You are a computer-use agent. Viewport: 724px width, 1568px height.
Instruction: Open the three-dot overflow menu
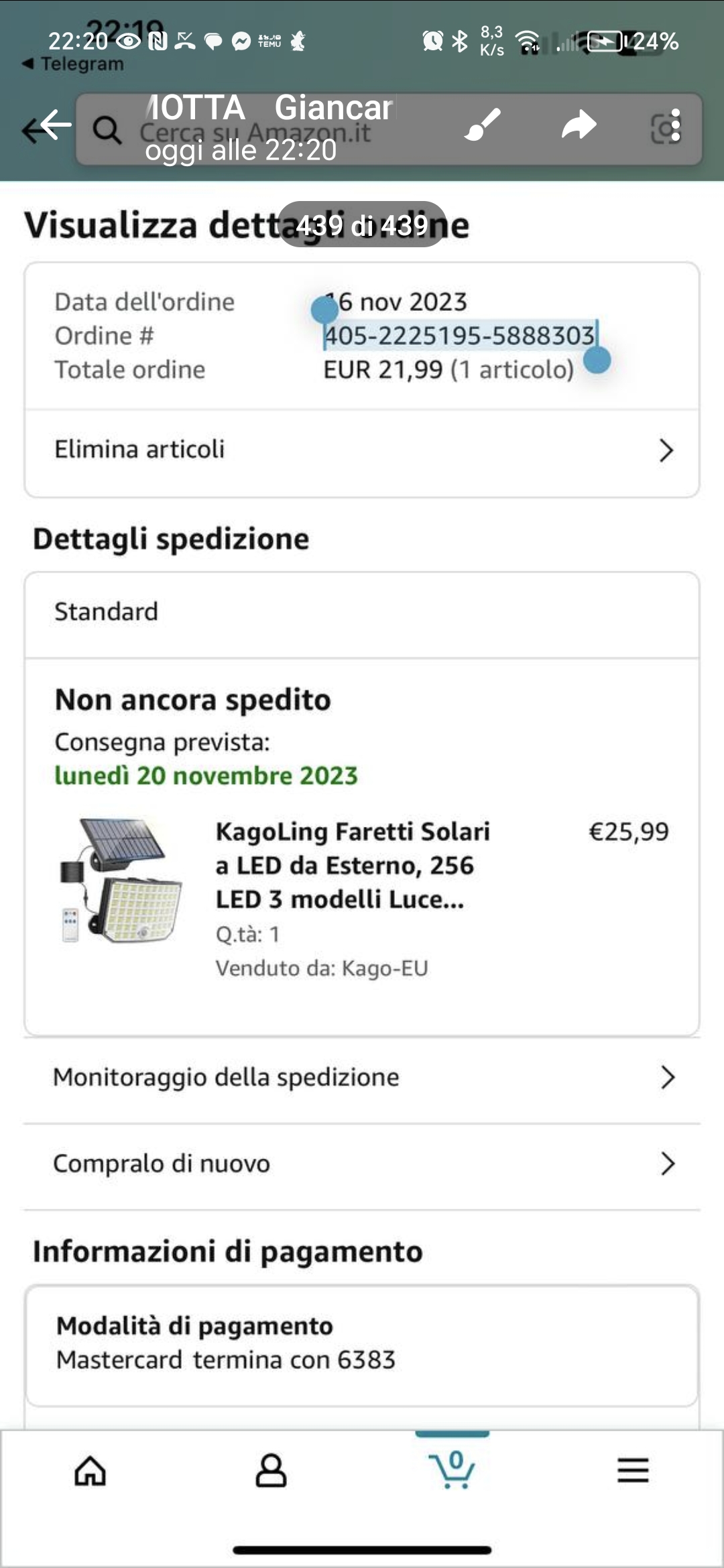(676, 125)
